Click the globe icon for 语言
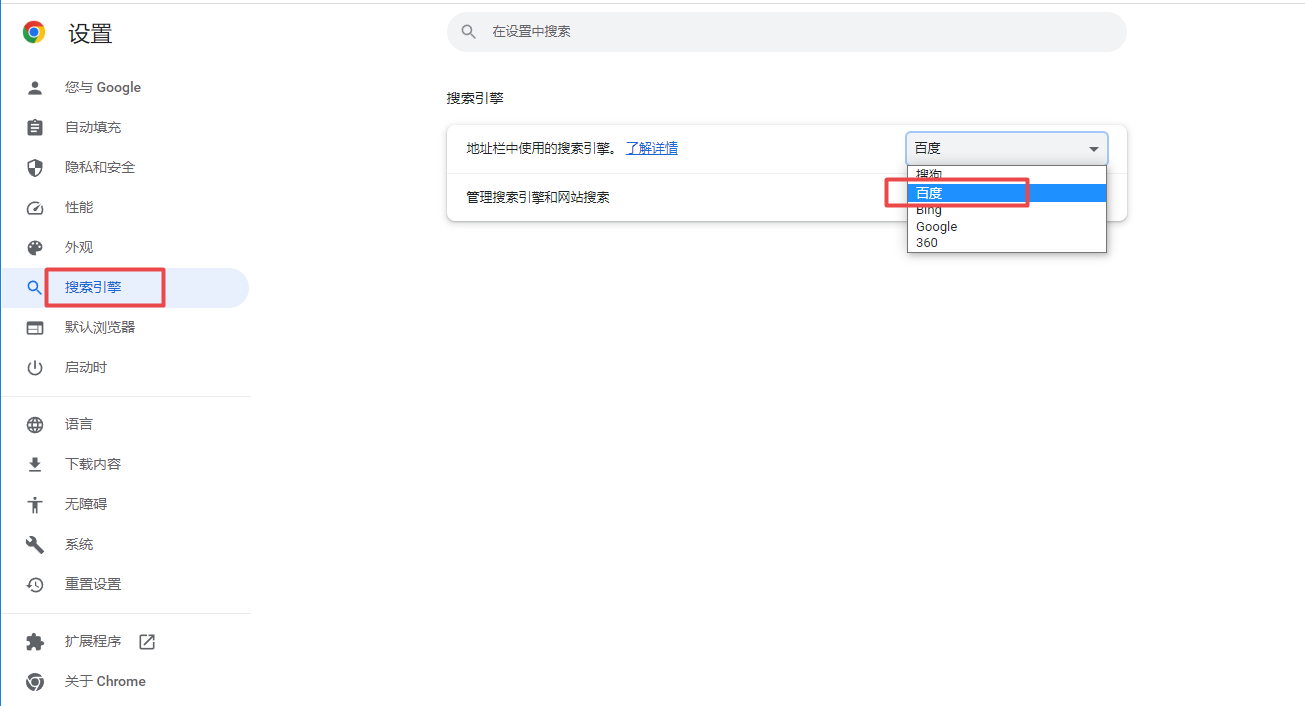 point(35,425)
